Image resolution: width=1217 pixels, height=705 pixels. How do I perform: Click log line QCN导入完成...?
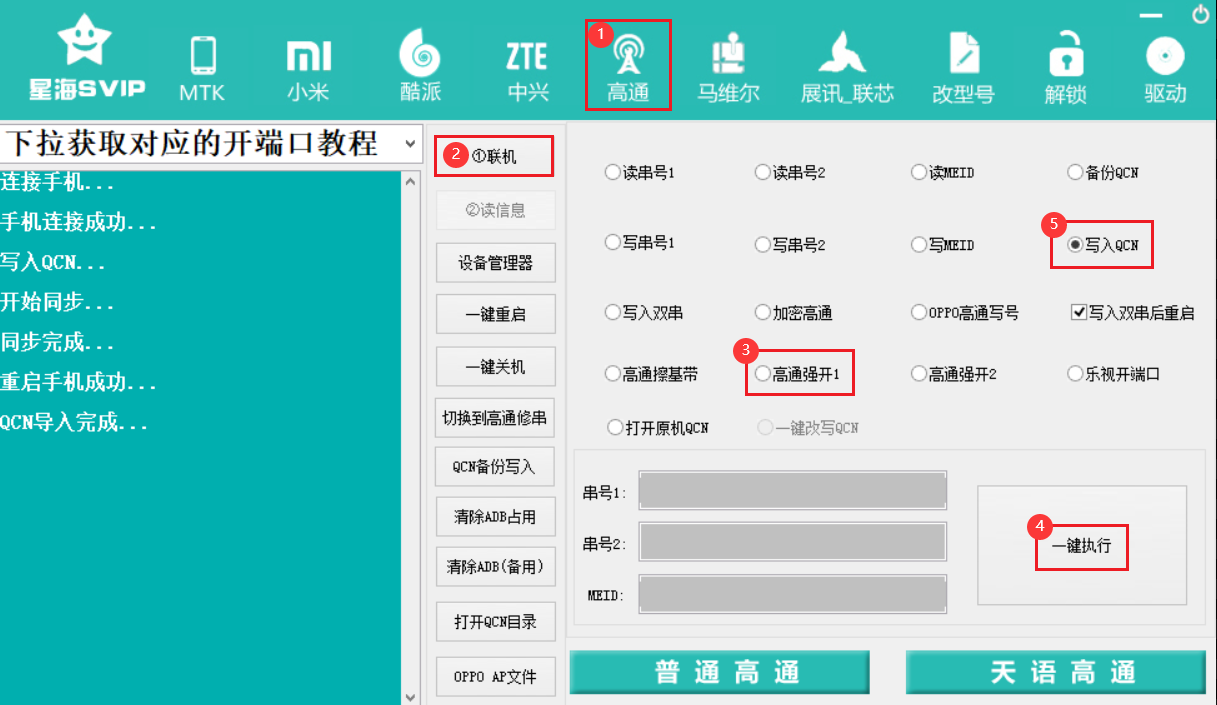pos(74,423)
